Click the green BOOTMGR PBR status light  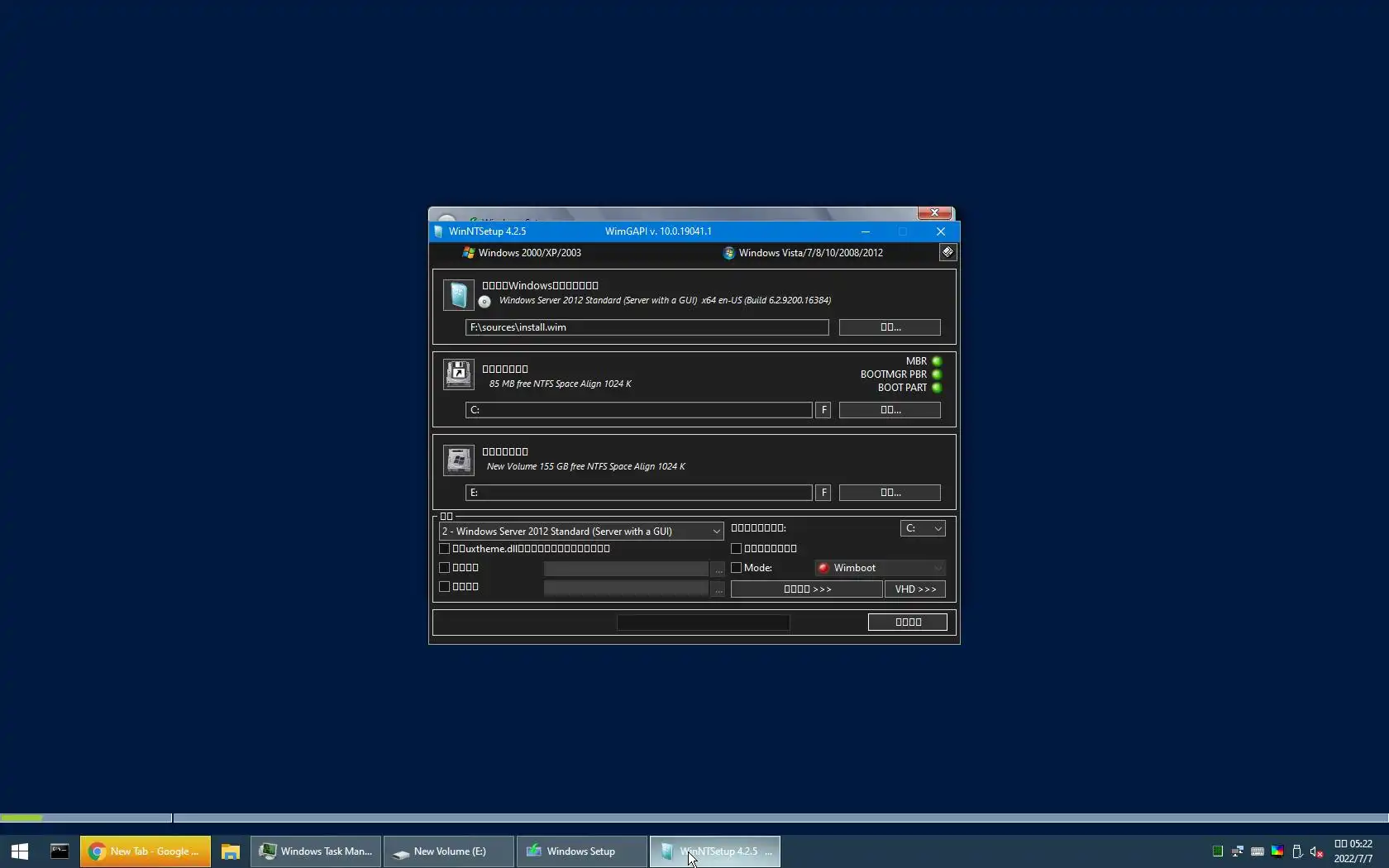937,374
